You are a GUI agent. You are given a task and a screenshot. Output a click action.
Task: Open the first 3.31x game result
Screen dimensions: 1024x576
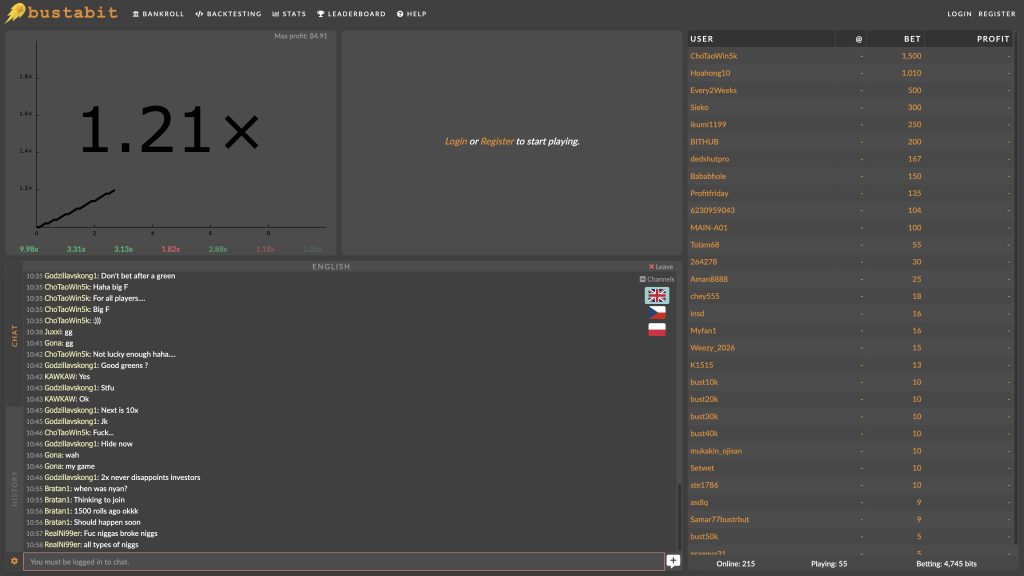76,249
